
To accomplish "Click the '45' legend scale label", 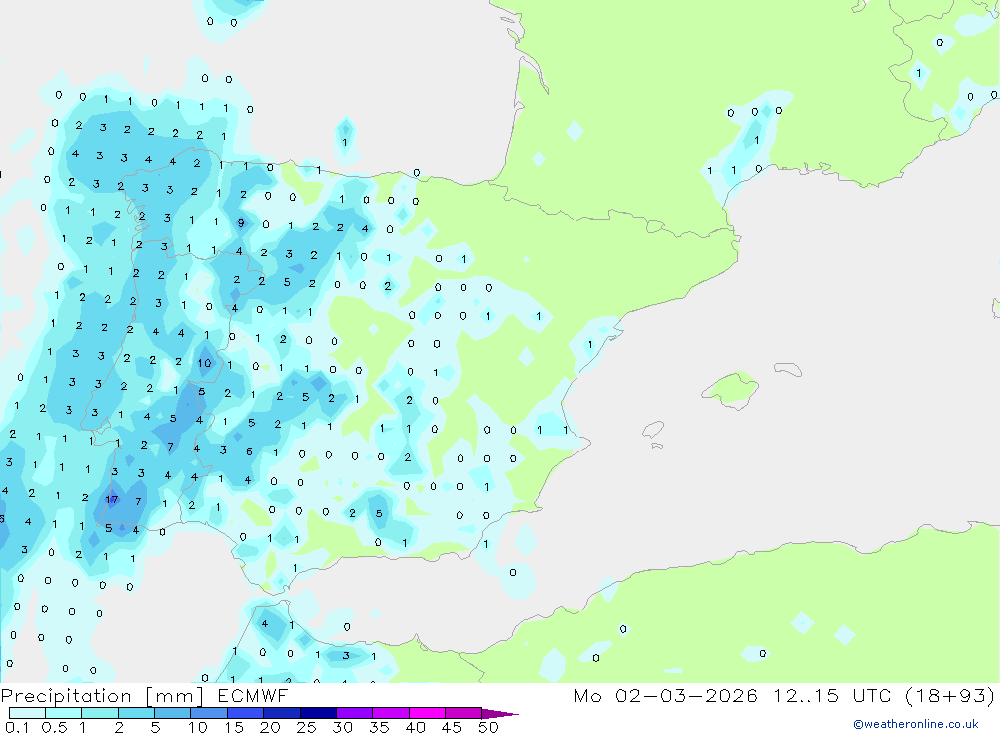I will [x=452, y=727].
